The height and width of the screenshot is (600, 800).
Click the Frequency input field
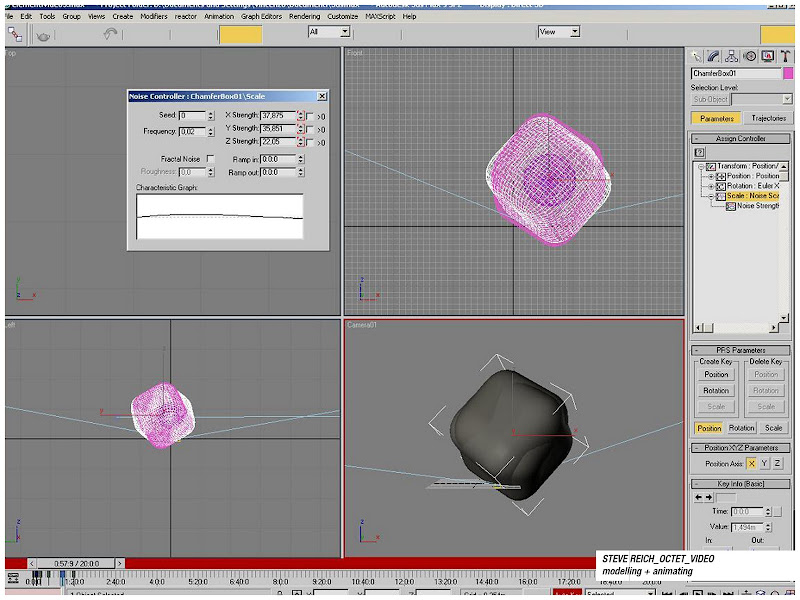[x=191, y=132]
